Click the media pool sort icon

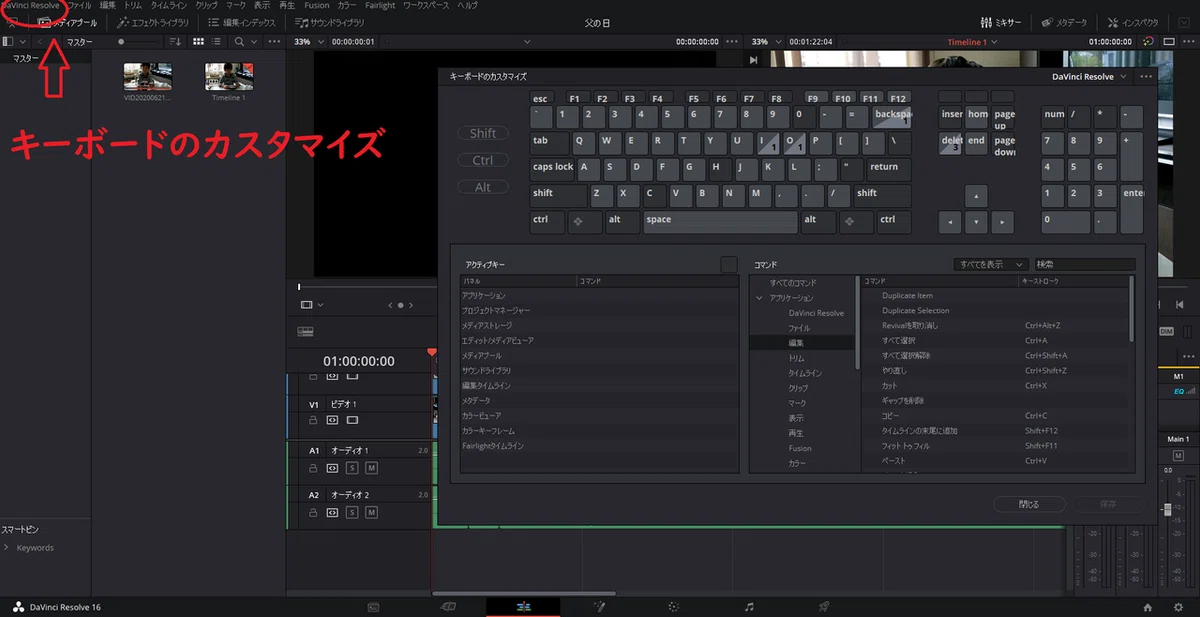click(175, 42)
